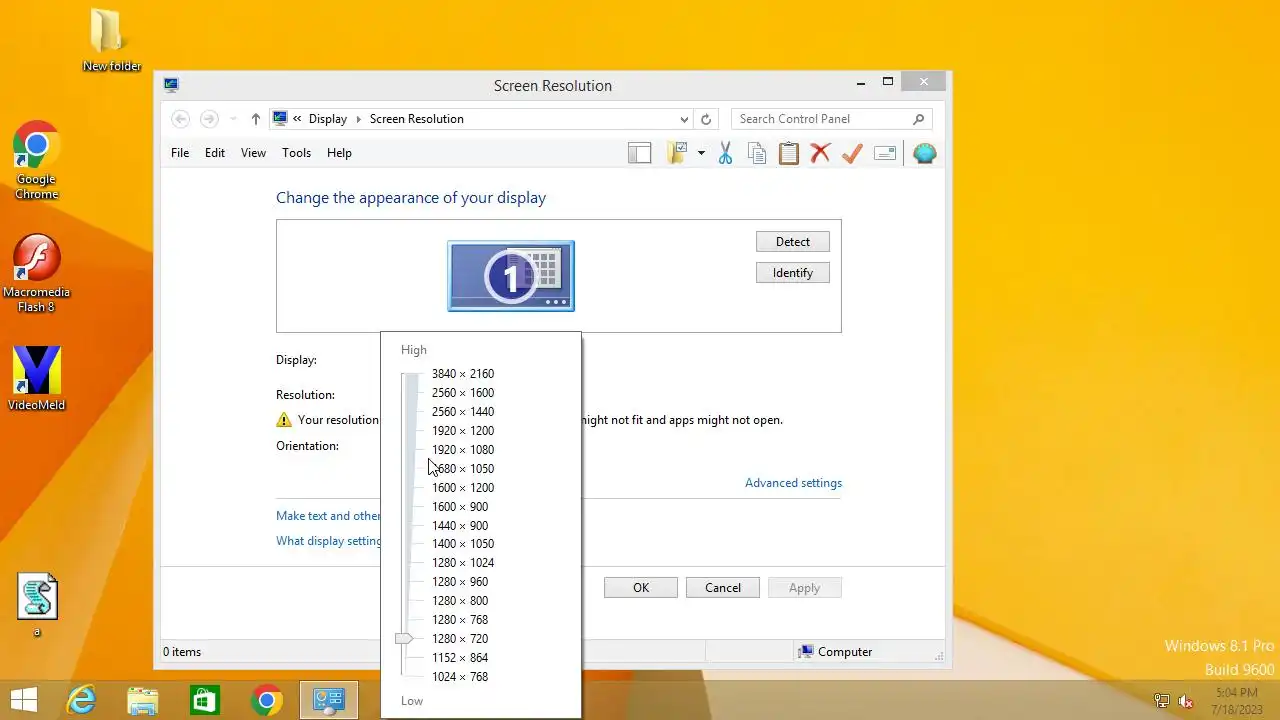Open folder options dropdown arrow in toolbar

(701, 153)
